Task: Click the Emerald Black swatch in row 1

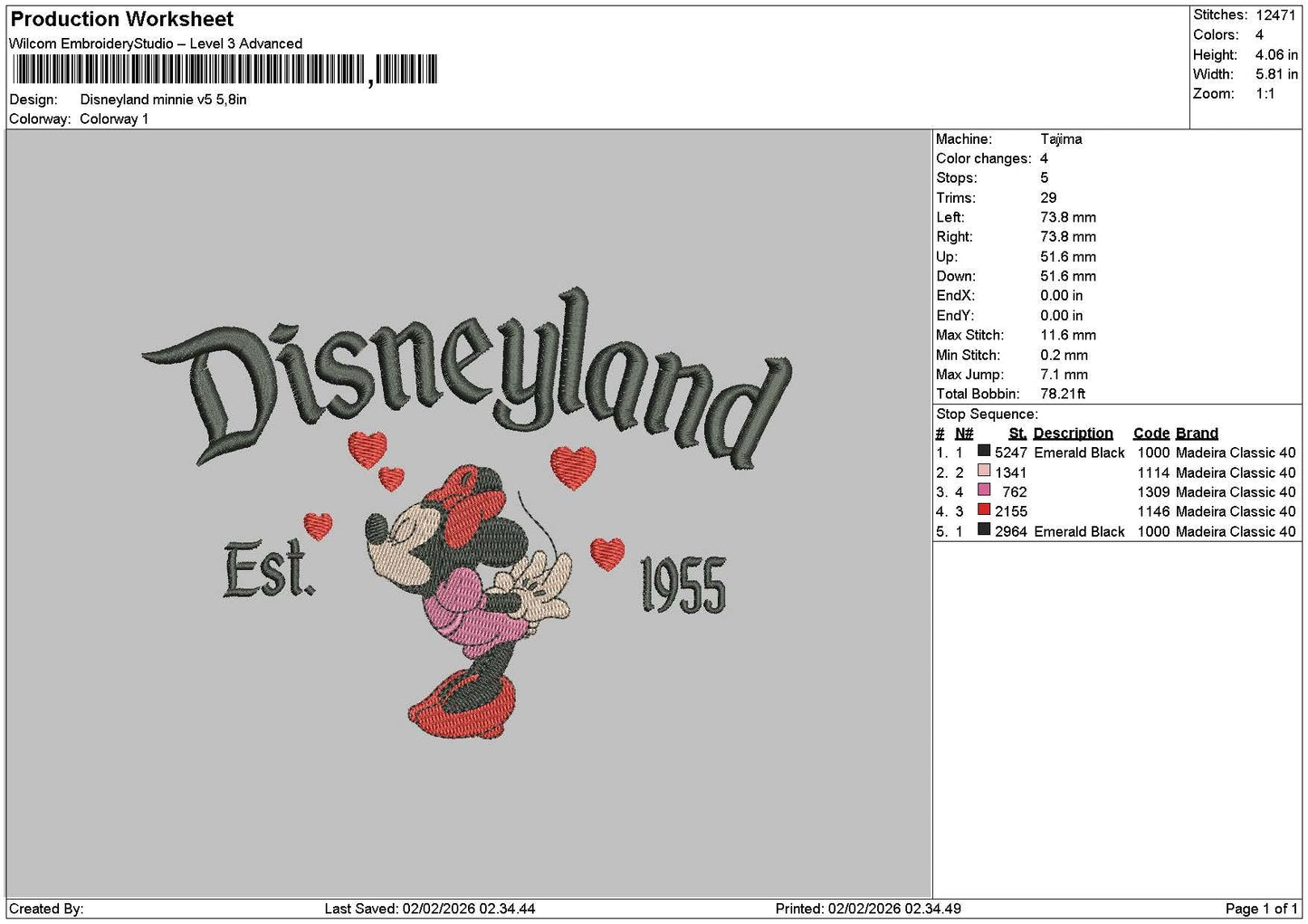Action: tap(984, 452)
